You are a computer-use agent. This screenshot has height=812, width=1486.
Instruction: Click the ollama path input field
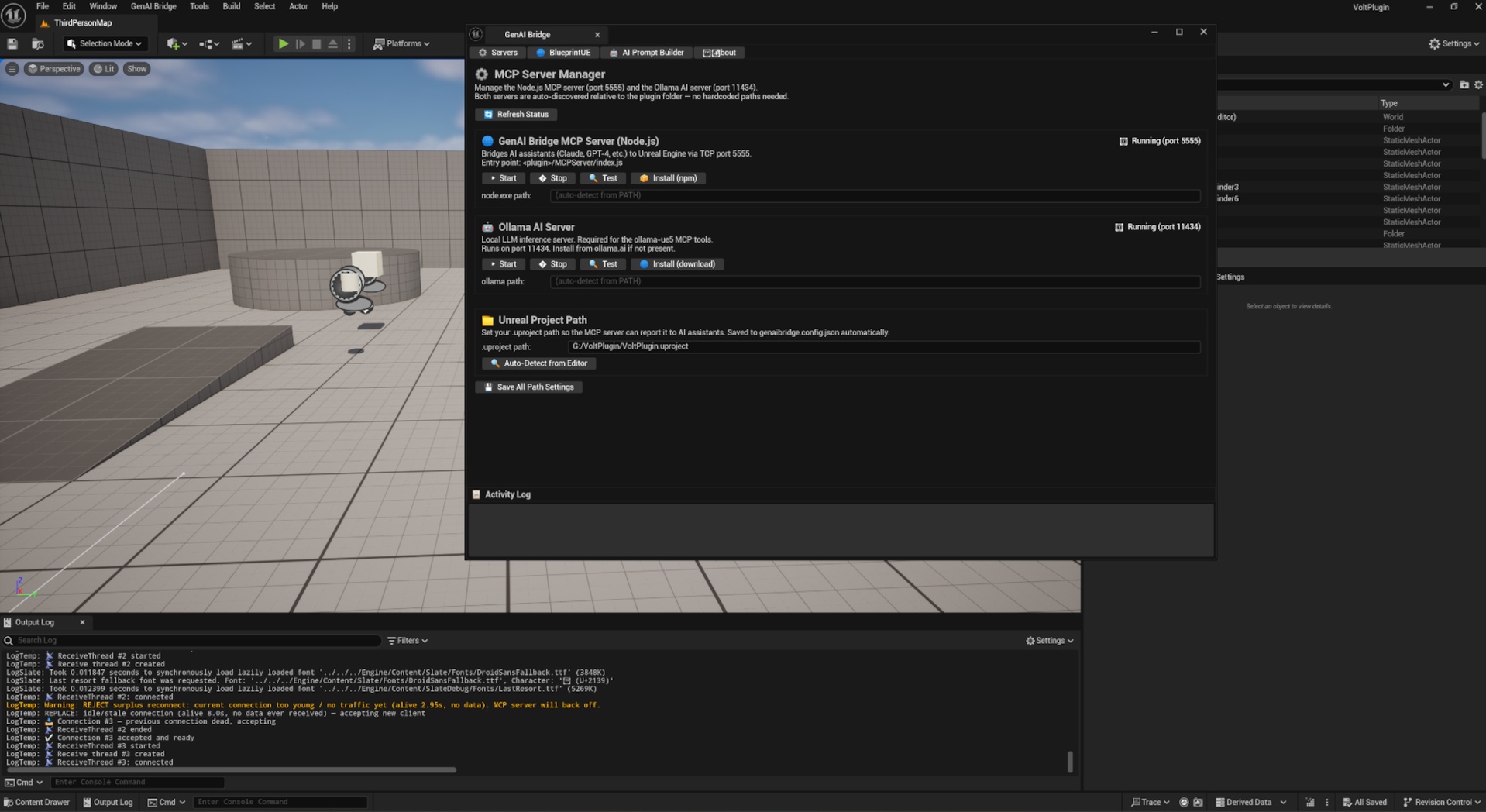pyautogui.click(x=875, y=281)
